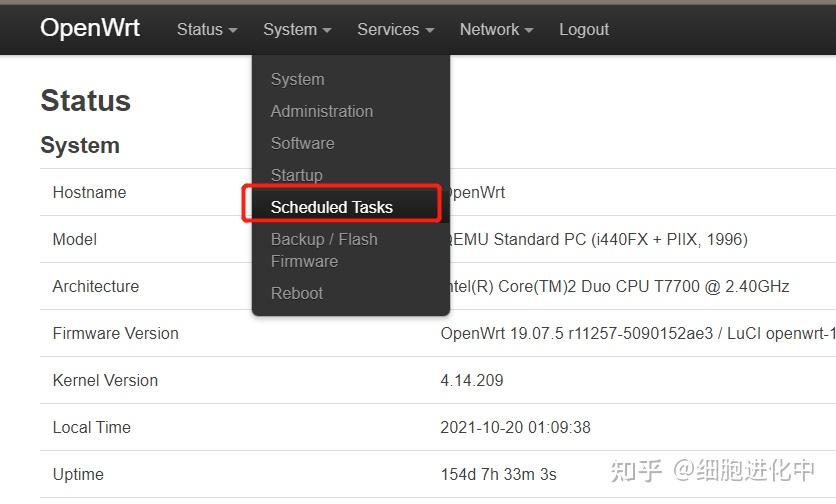Image resolution: width=836 pixels, height=504 pixels.
Task: Open the Services dropdown menu
Action: click(395, 30)
